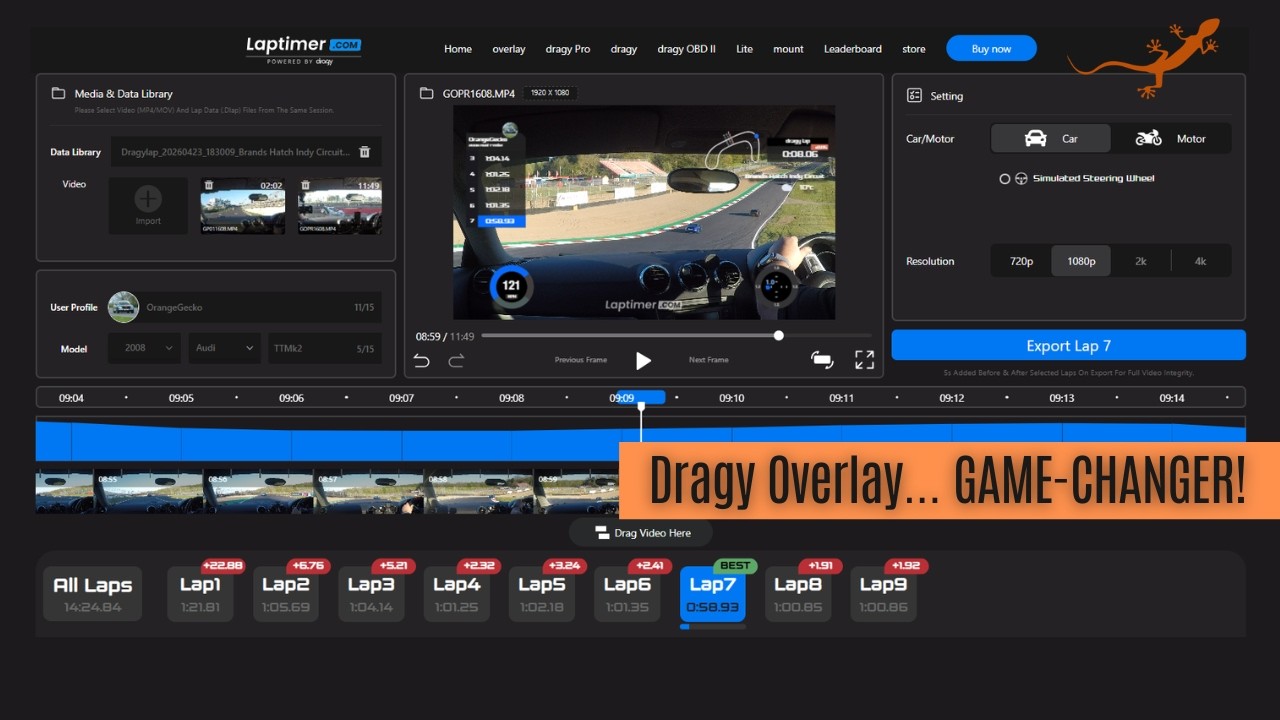Open the dragy Pro nav page
The width and height of the screenshot is (1280, 720).
568,49
